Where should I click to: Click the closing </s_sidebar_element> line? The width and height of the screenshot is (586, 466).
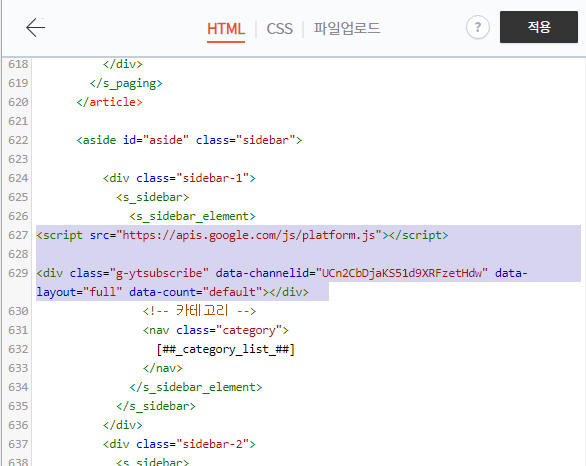pyautogui.click(x=196, y=387)
